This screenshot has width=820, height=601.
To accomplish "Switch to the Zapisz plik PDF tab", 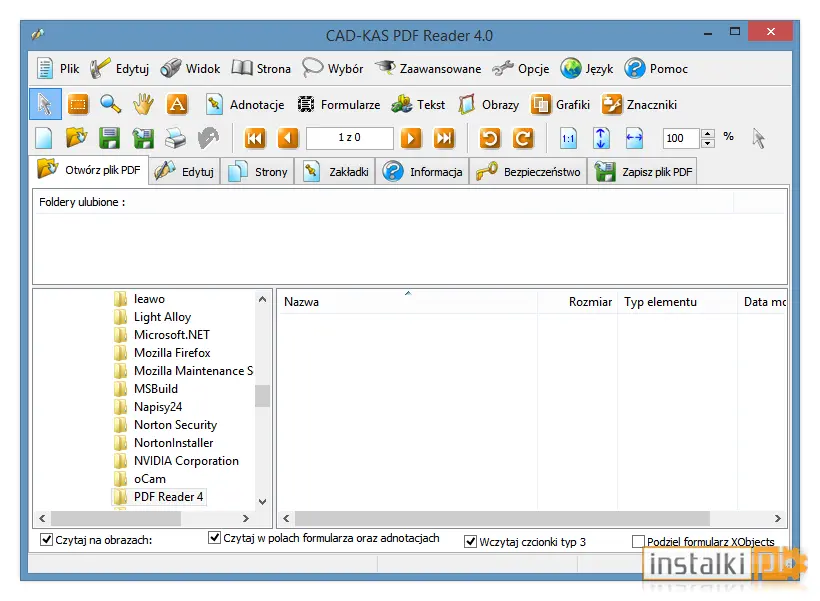I will pyautogui.click(x=643, y=172).
